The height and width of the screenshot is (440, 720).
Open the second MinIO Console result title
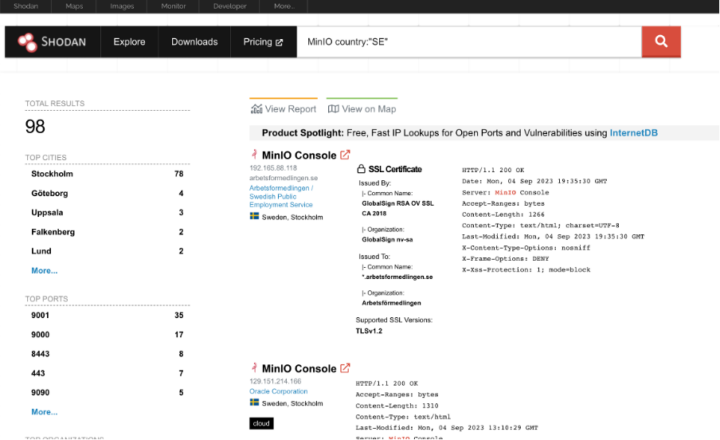click(299, 369)
